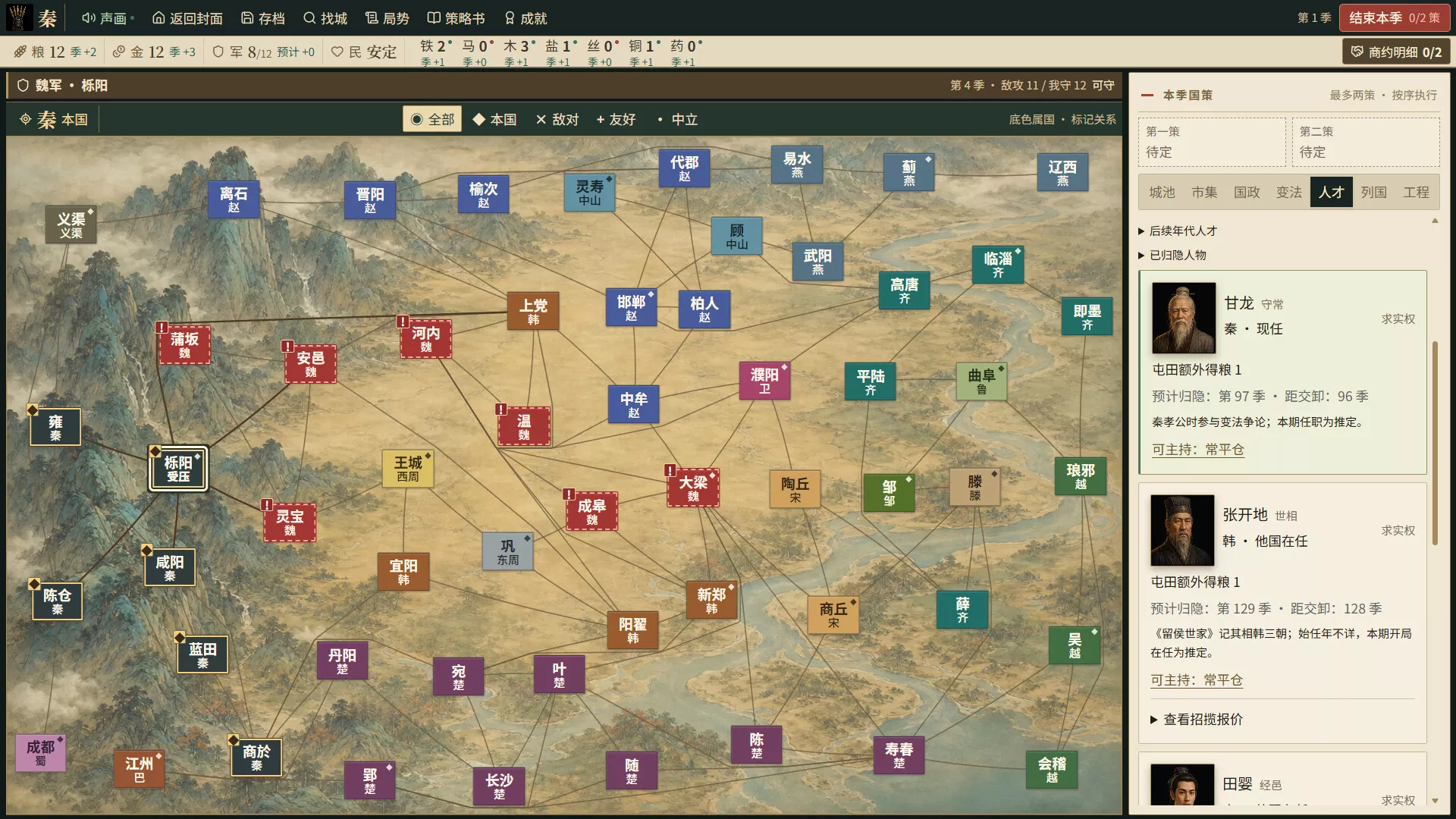Click the 军 army shield indicator

click(x=263, y=52)
